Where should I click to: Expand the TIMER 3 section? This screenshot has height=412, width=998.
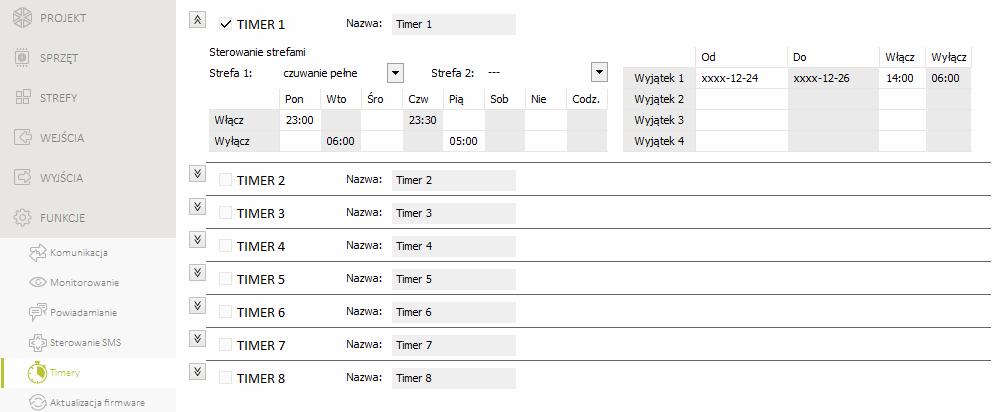pyautogui.click(x=197, y=206)
